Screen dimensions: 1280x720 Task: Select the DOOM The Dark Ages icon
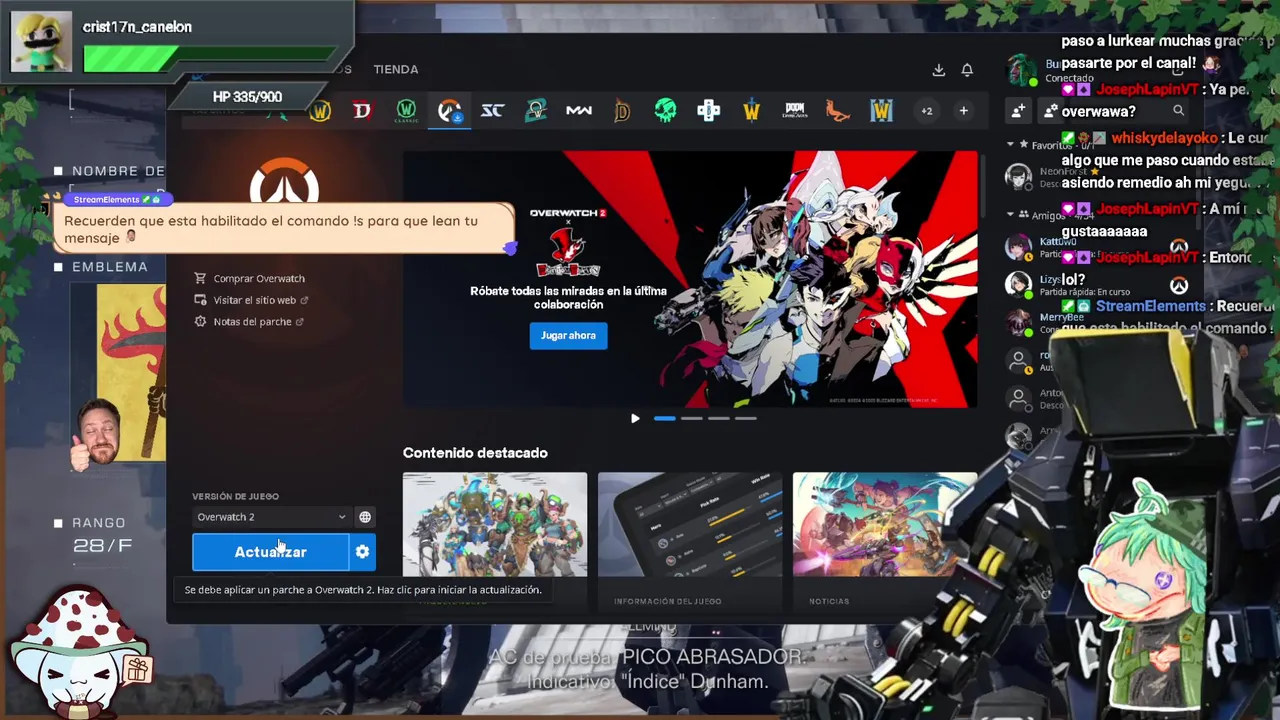pos(795,111)
